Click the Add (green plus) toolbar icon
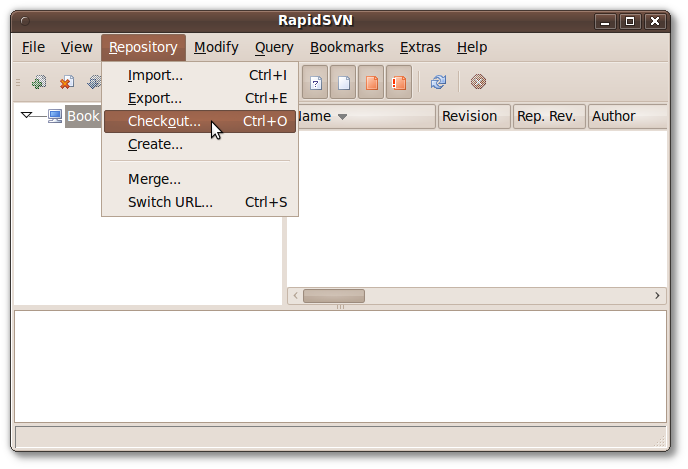This screenshot has height=469, width=688. (39, 82)
